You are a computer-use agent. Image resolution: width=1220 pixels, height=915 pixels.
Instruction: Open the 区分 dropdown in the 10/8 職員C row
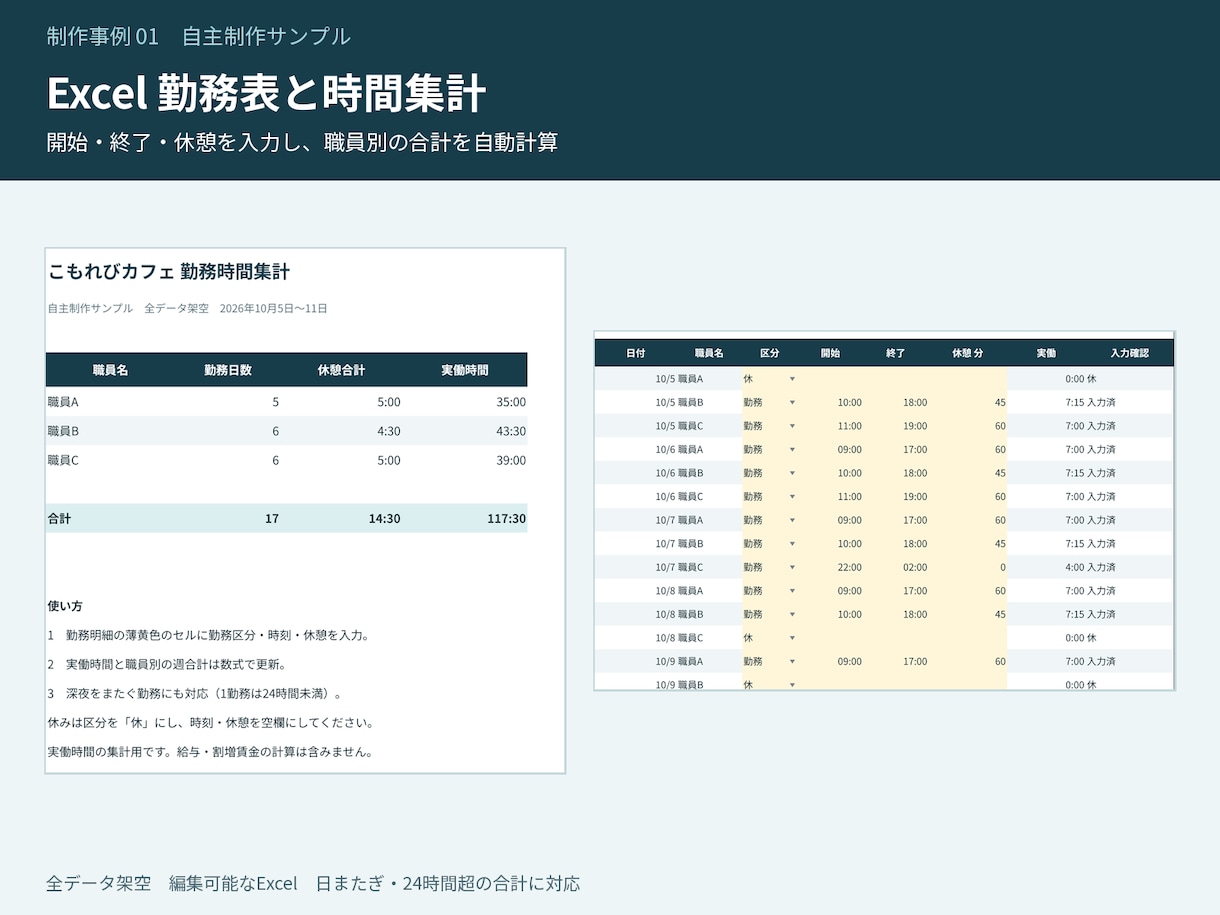click(792, 638)
